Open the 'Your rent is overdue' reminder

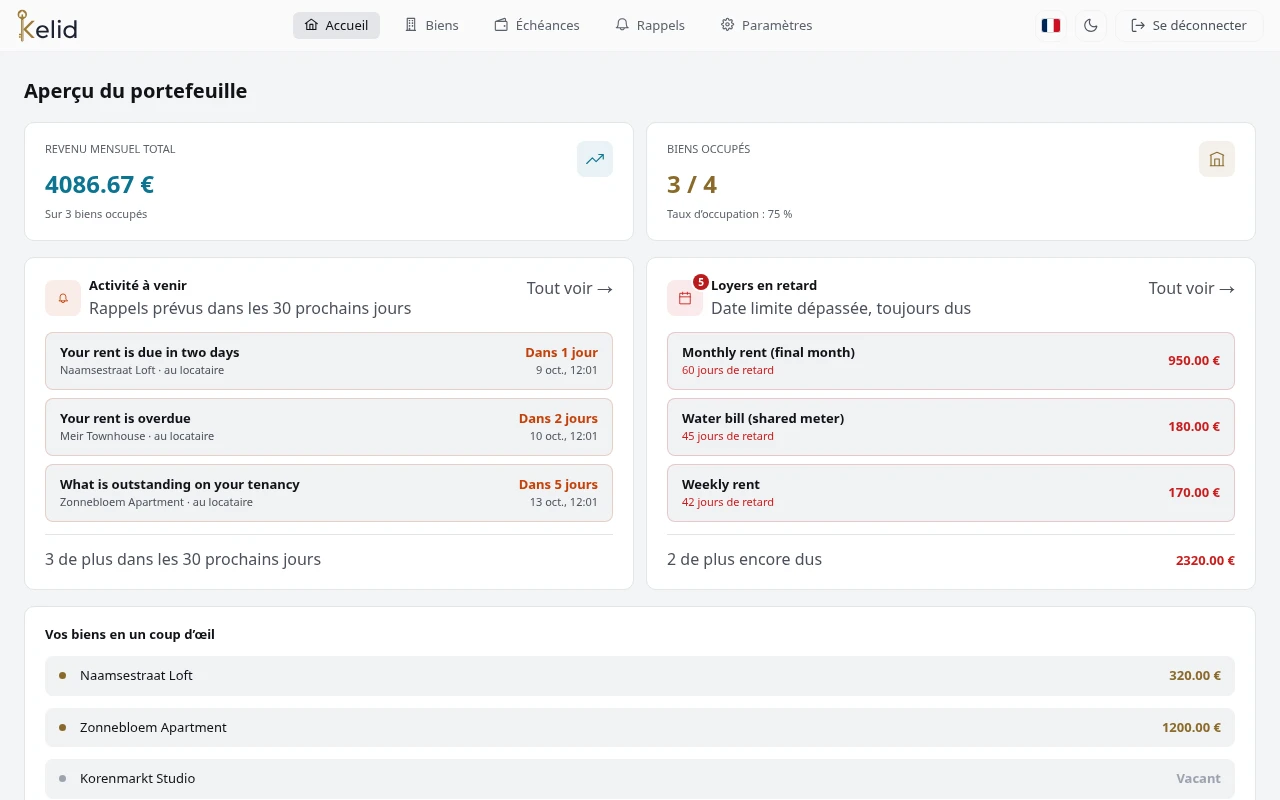tap(329, 427)
